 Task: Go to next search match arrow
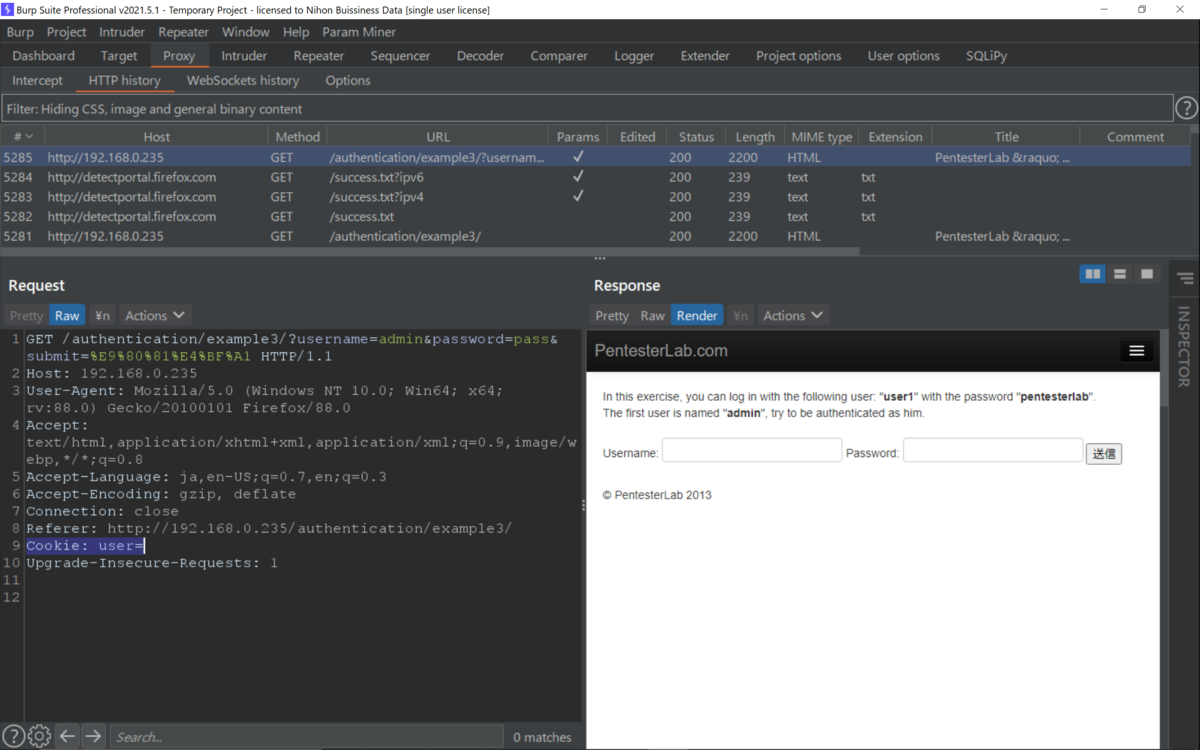click(x=93, y=736)
